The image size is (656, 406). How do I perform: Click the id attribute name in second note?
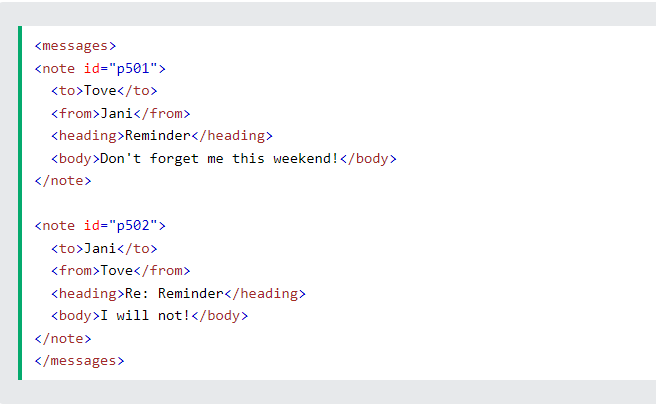click(92, 226)
